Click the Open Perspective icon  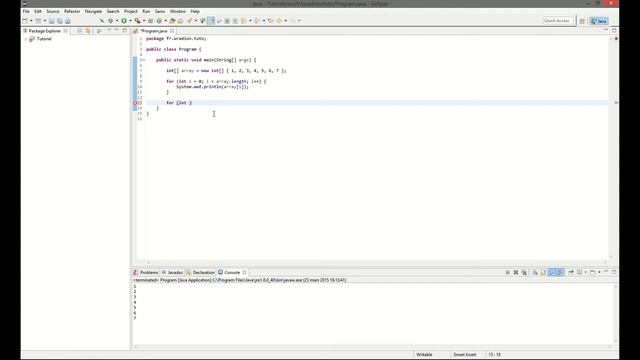pos(582,21)
